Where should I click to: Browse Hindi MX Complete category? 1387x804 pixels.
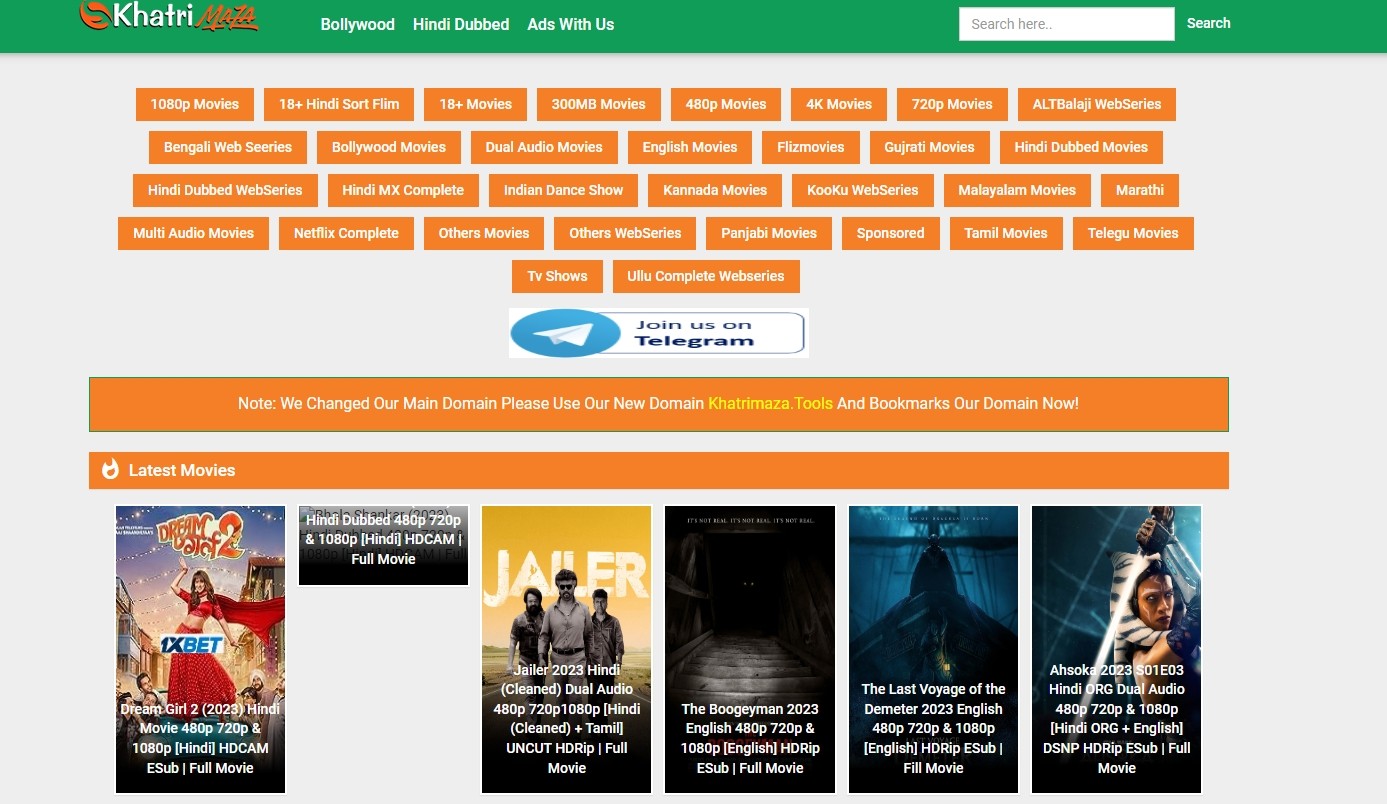click(x=403, y=190)
